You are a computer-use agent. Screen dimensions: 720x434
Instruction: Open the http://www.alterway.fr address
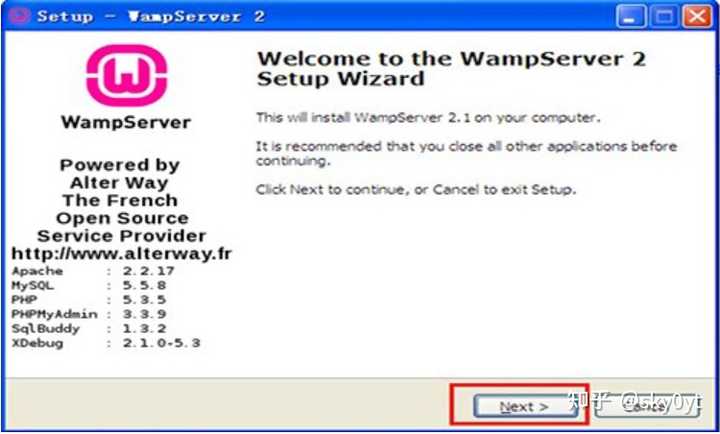[122, 254]
